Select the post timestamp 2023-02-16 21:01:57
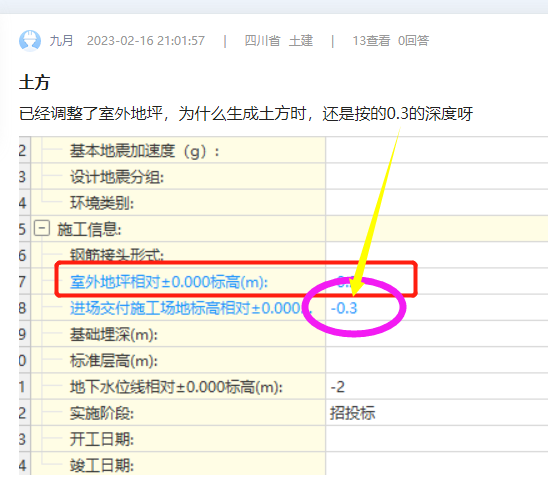 point(146,41)
